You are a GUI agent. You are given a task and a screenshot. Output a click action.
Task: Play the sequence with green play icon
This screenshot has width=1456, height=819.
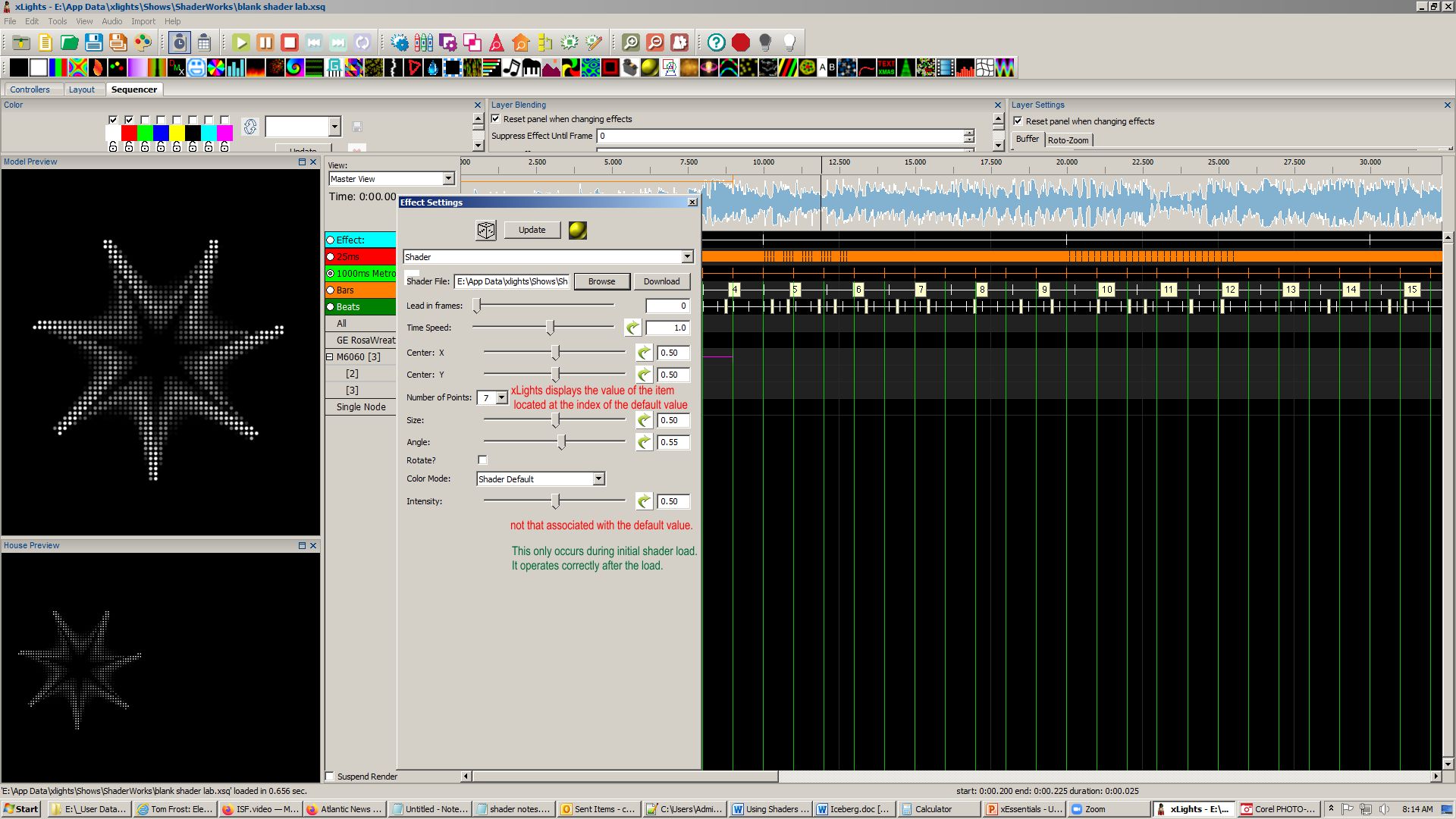241,42
